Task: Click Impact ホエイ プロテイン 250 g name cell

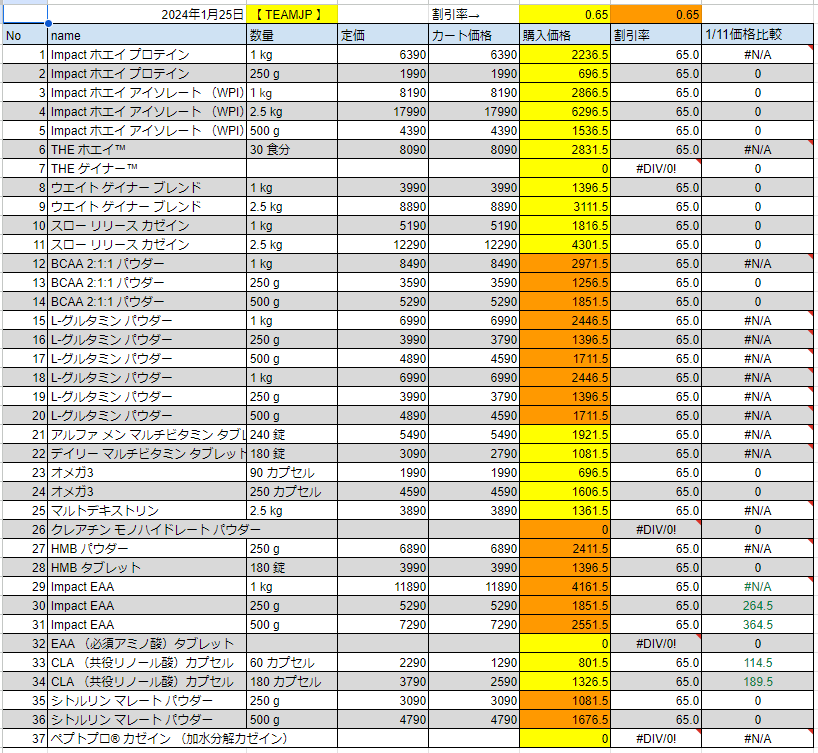Action: pos(147,74)
